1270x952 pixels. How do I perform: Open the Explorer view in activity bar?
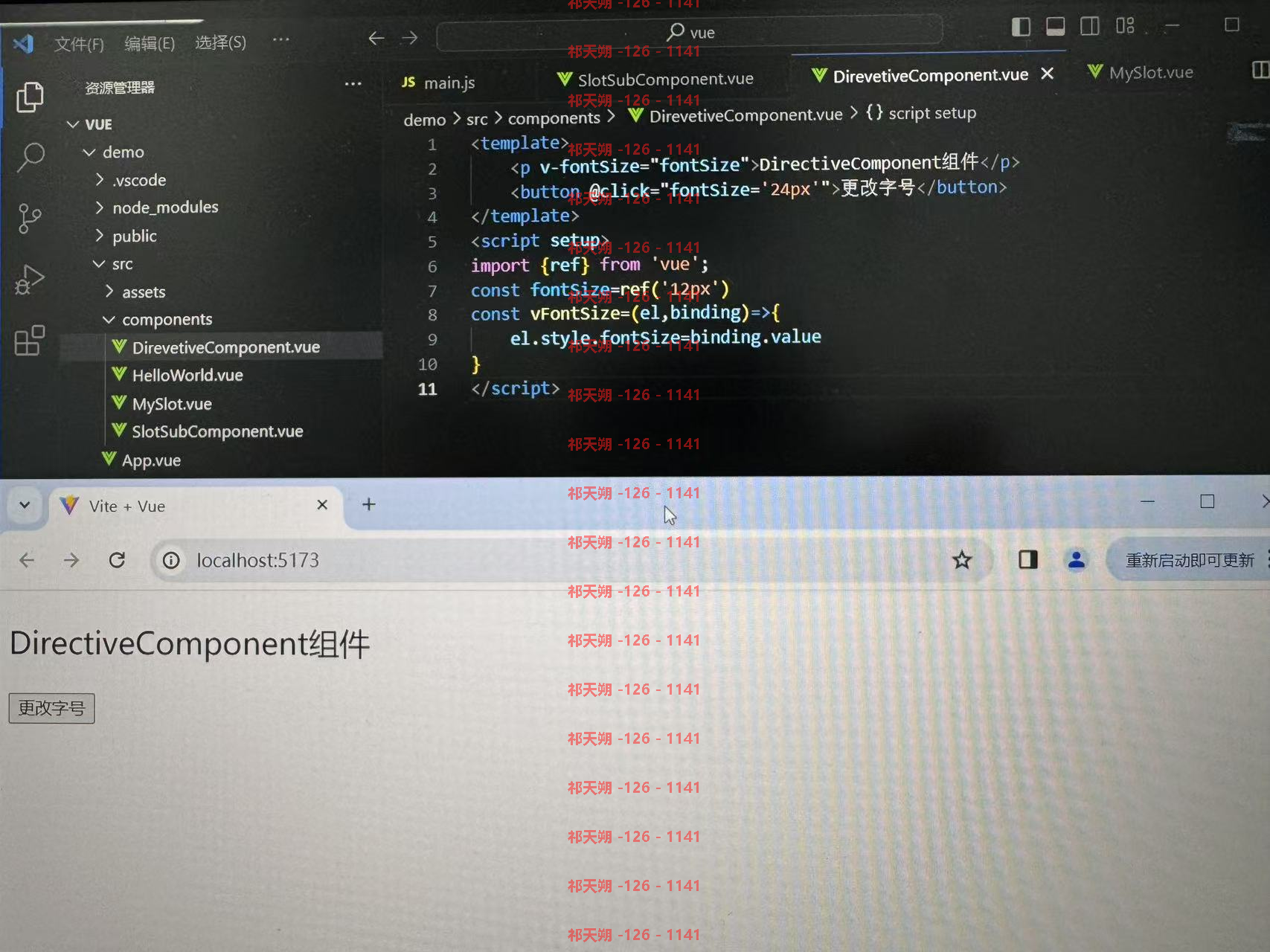[x=30, y=97]
